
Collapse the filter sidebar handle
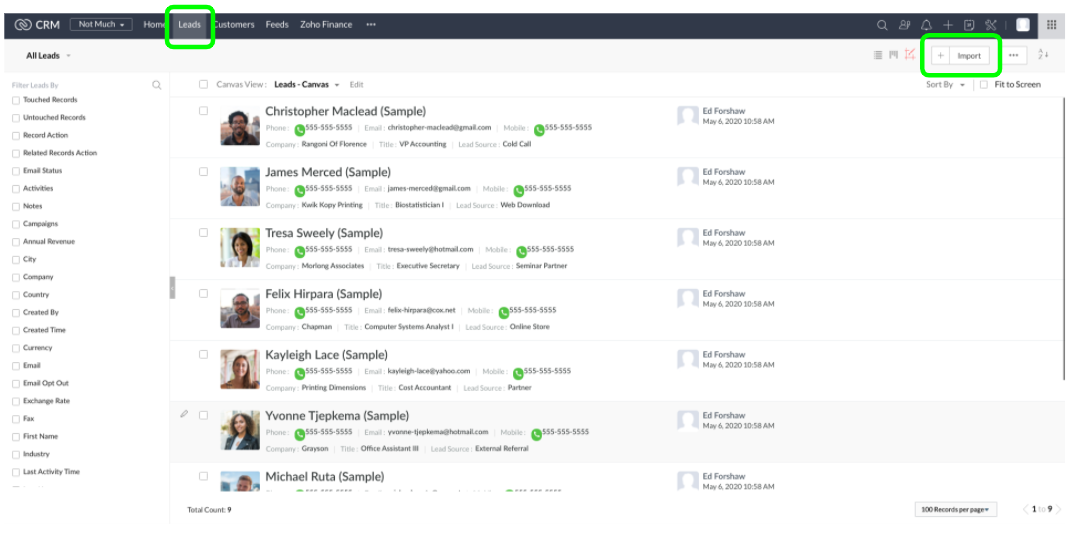point(172,288)
